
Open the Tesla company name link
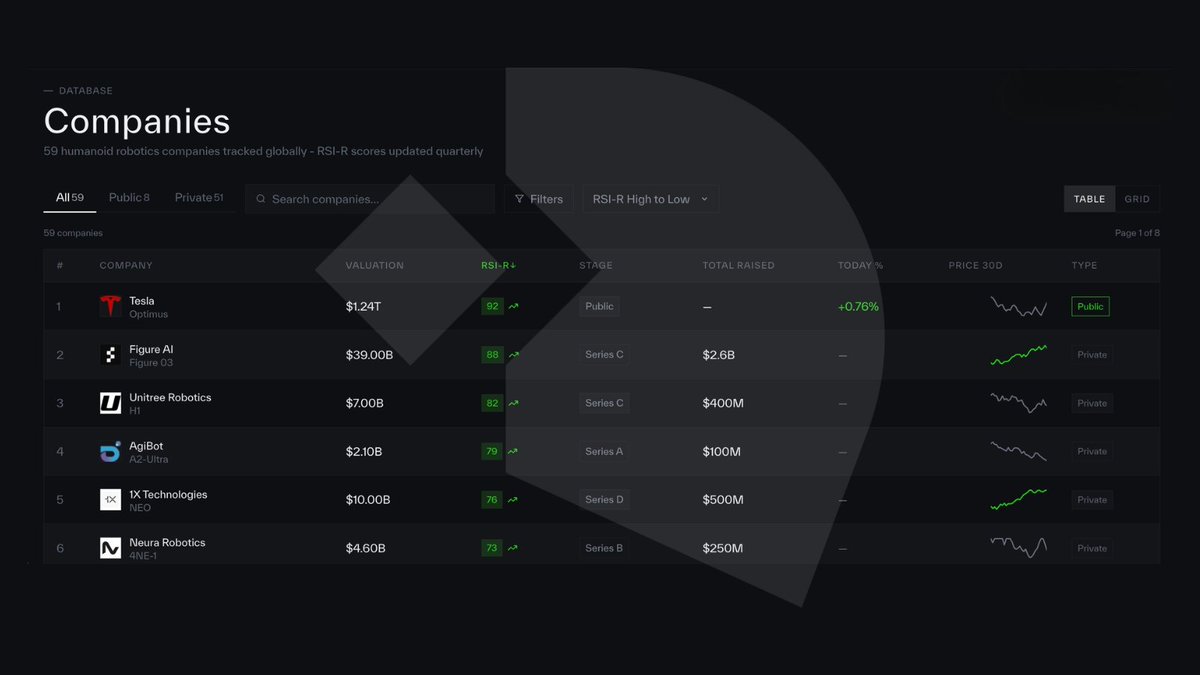142,301
